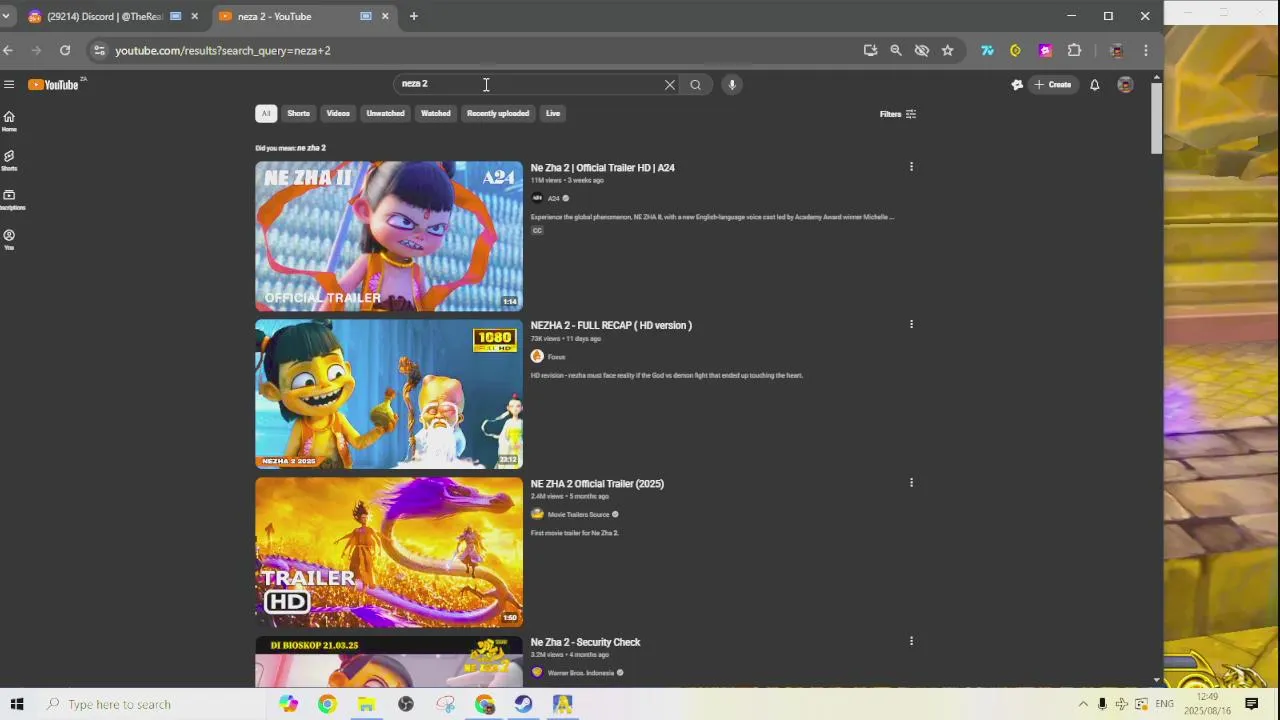Click the eye-slash icon in address bar
The image size is (1280, 720).
[x=922, y=50]
